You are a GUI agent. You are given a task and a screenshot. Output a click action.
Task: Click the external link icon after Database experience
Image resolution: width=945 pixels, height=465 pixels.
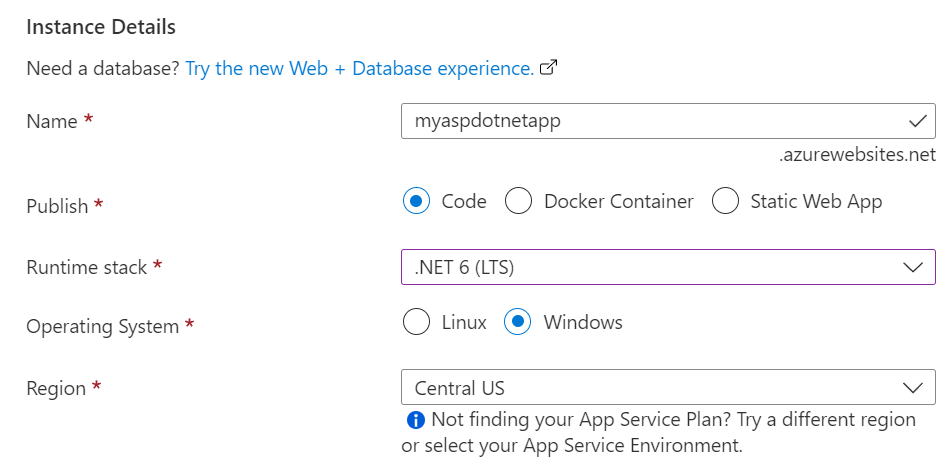pyautogui.click(x=548, y=69)
